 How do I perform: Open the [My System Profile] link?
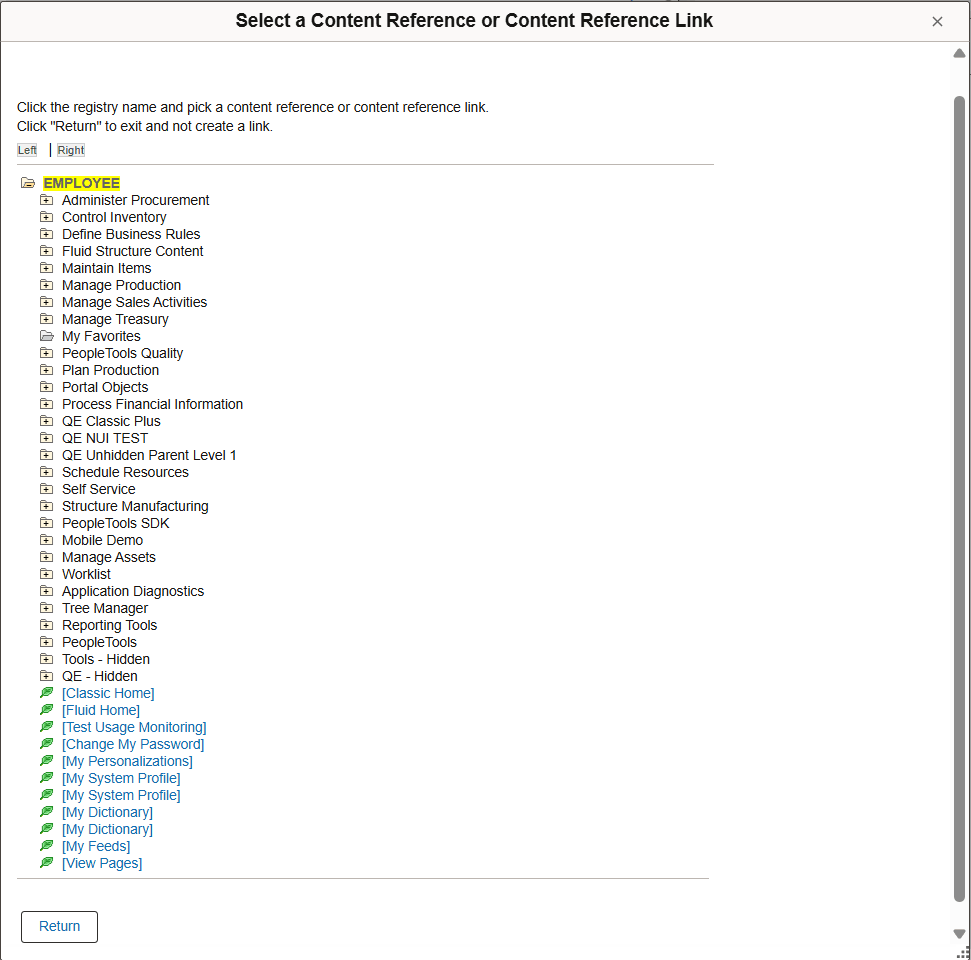(121, 778)
